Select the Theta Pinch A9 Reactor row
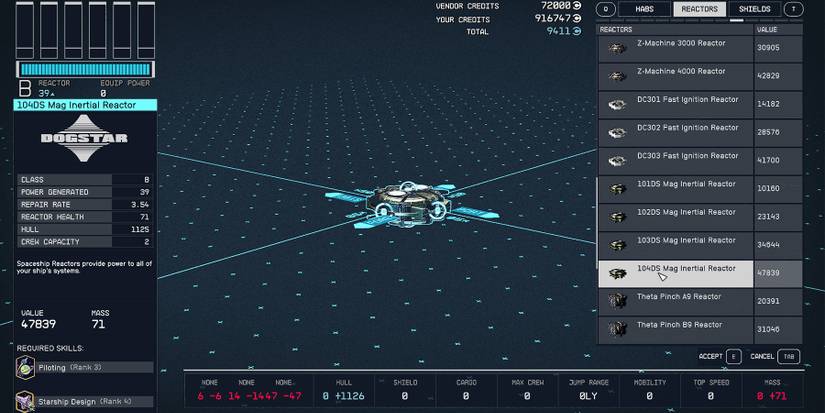This screenshot has height=413, width=825. click(700, 301)
